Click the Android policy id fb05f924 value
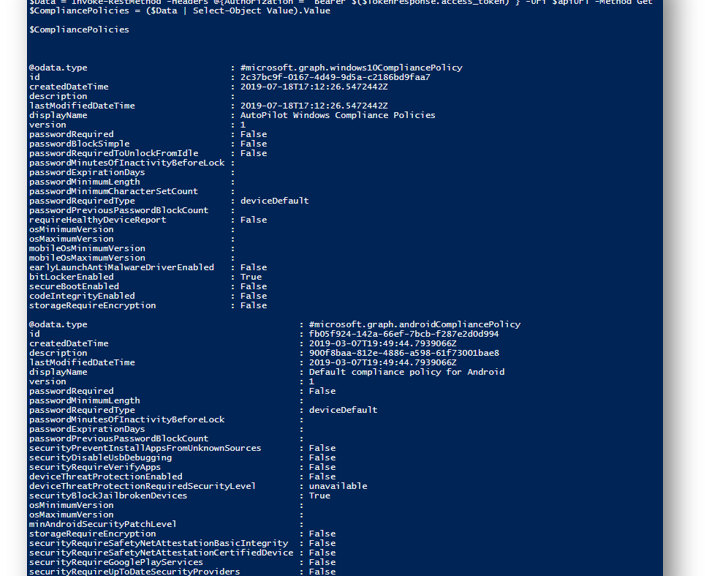Screen dimensions: 708x576 [404, 334]
